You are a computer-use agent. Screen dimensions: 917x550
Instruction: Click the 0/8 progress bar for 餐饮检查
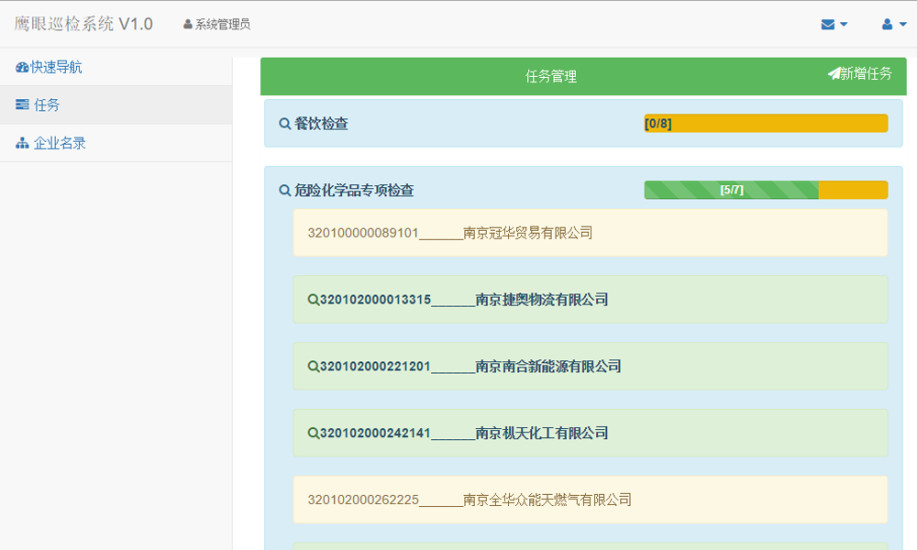tap(765, 124)
